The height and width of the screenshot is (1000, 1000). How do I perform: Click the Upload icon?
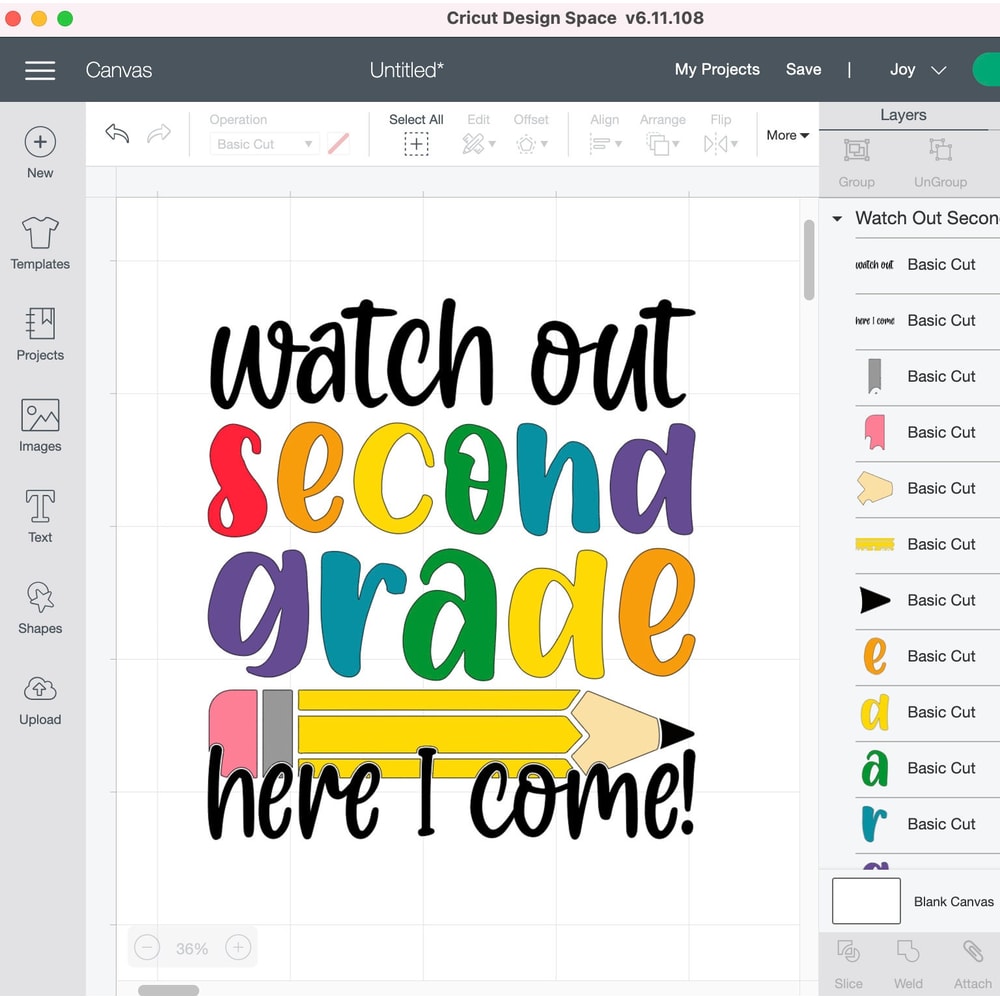point(40,695)
